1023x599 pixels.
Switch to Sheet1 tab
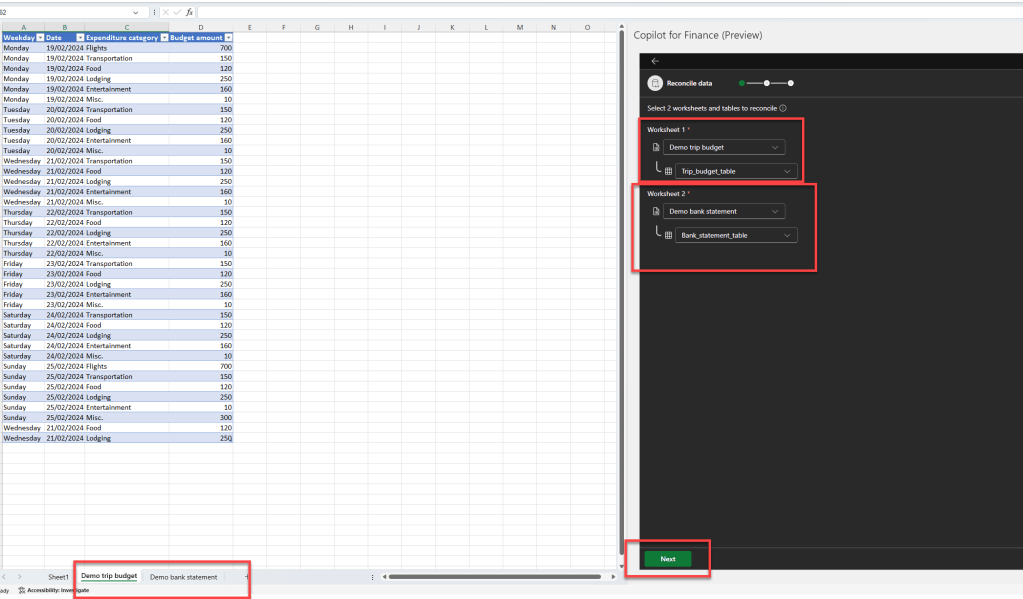click(x=59, y=577)
